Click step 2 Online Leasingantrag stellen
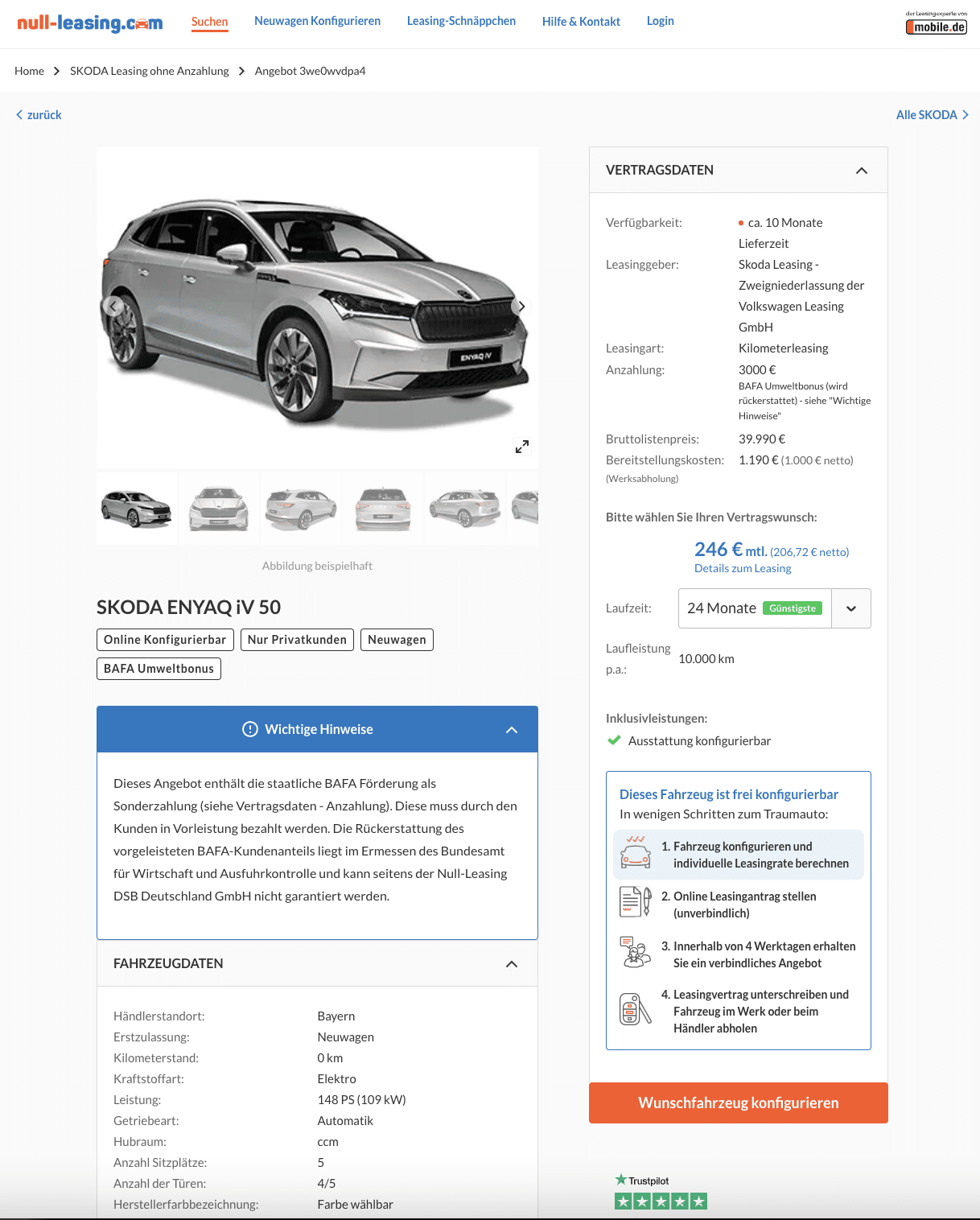Viewport: 980px width, 1220px height. click(x=739, y=905)
